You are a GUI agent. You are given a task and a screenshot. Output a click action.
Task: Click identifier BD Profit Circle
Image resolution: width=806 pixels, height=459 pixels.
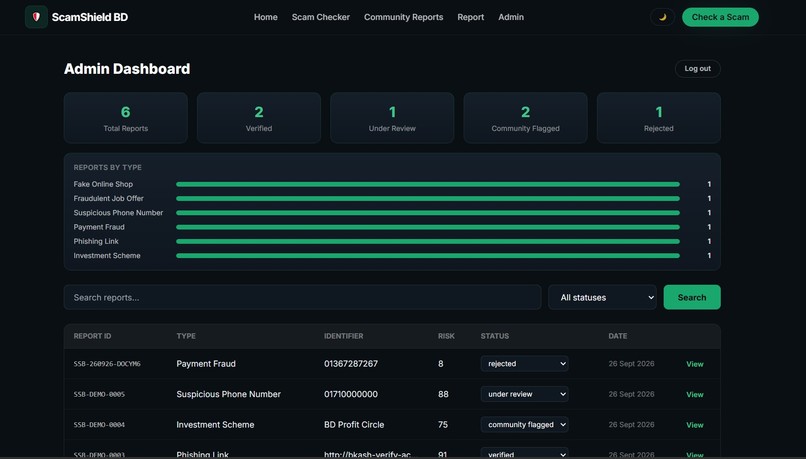click(x=354, y=425)
